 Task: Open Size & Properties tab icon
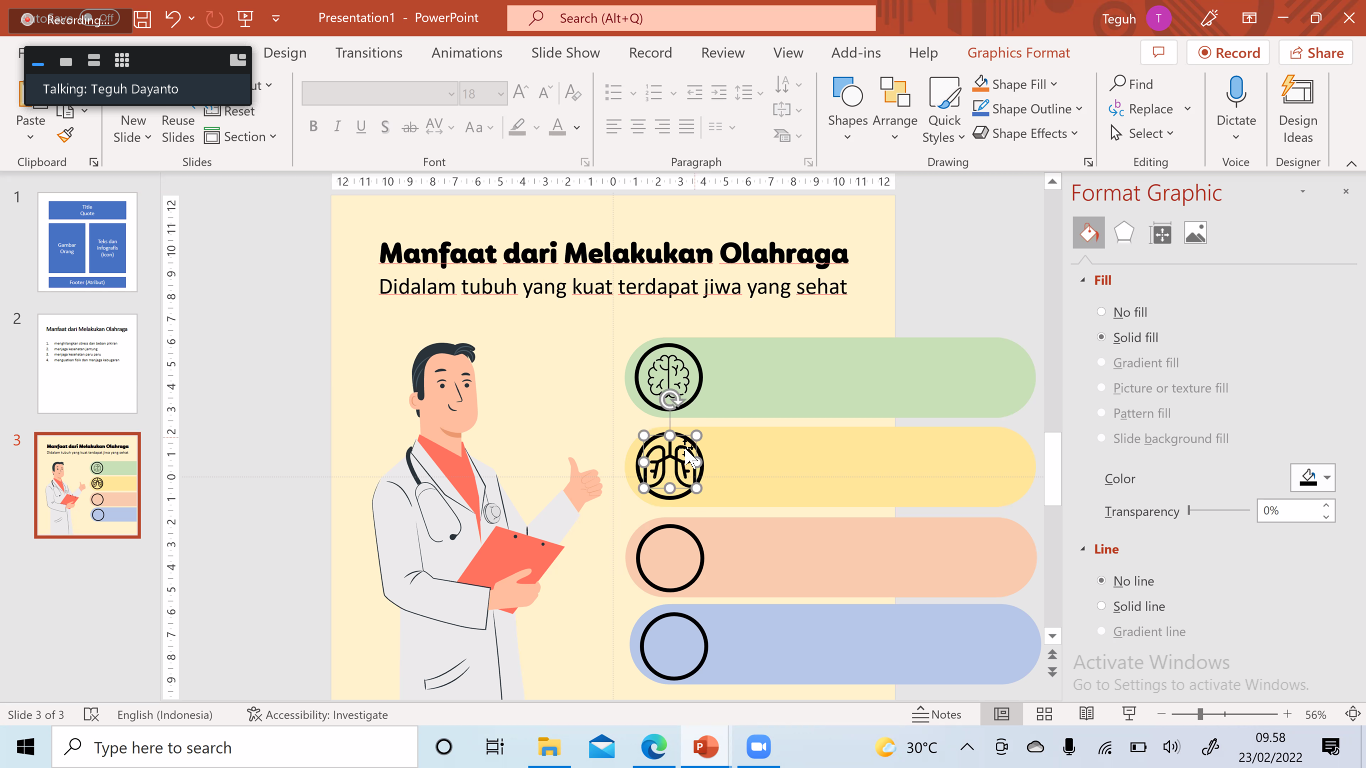[x=1160, y=233]
